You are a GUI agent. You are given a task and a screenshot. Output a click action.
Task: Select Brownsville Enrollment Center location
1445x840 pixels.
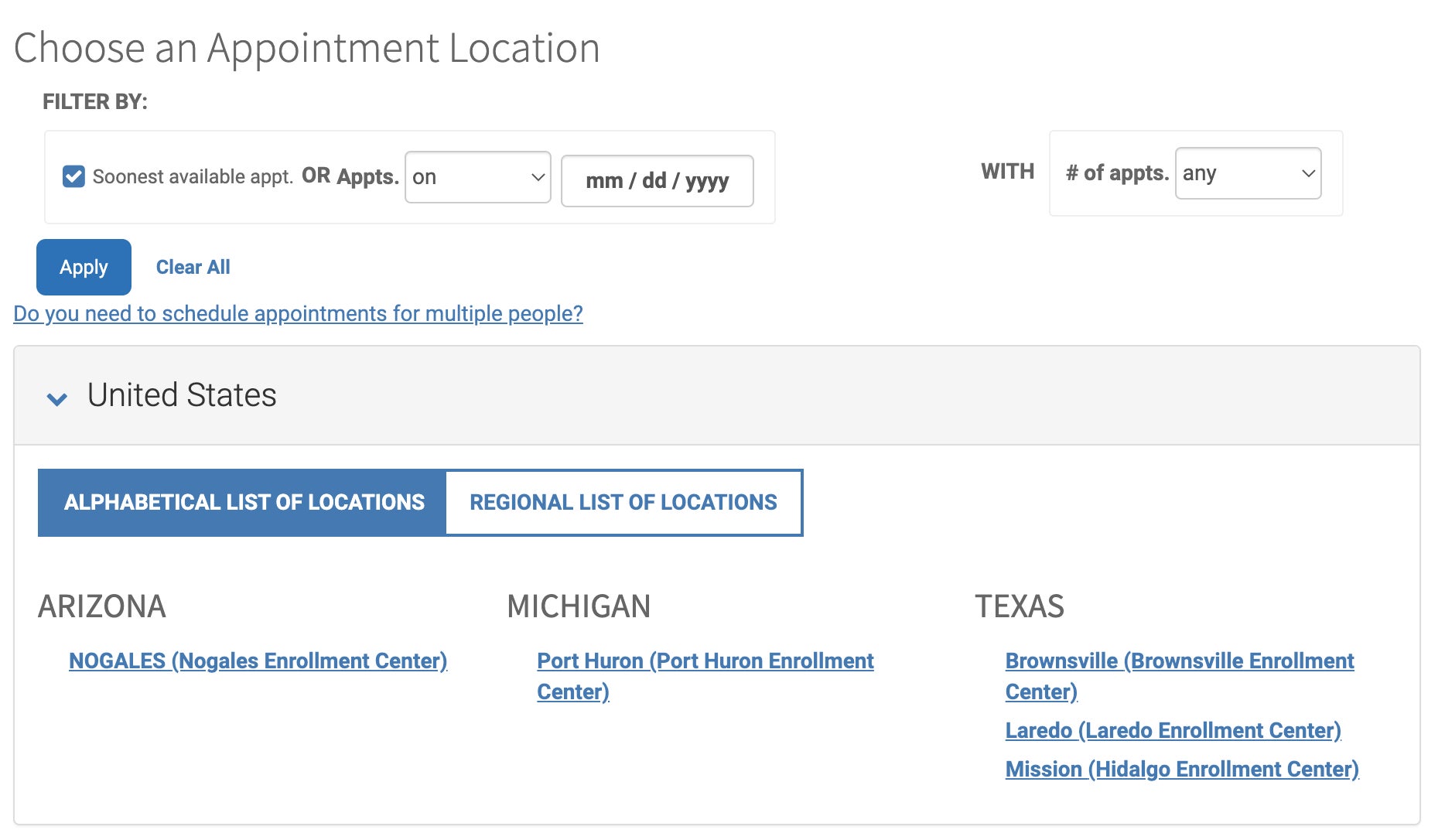click(x=1179, y=661)
